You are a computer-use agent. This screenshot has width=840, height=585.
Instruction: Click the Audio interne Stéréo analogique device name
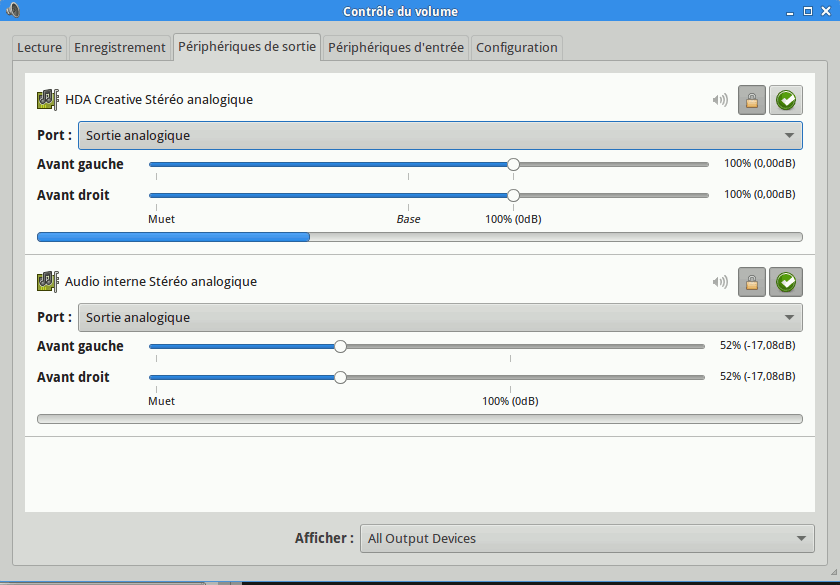161,282
